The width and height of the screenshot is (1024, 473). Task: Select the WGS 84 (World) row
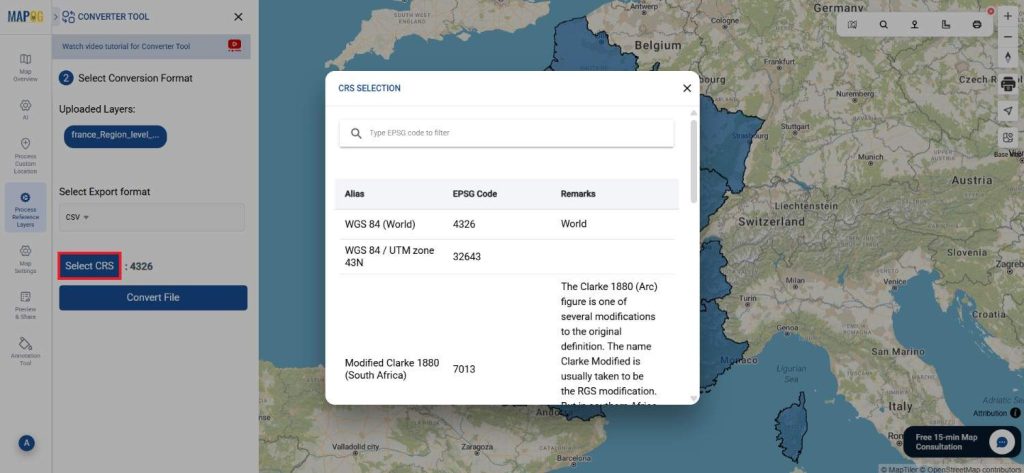pyautogui.click(x=505, y=224)
